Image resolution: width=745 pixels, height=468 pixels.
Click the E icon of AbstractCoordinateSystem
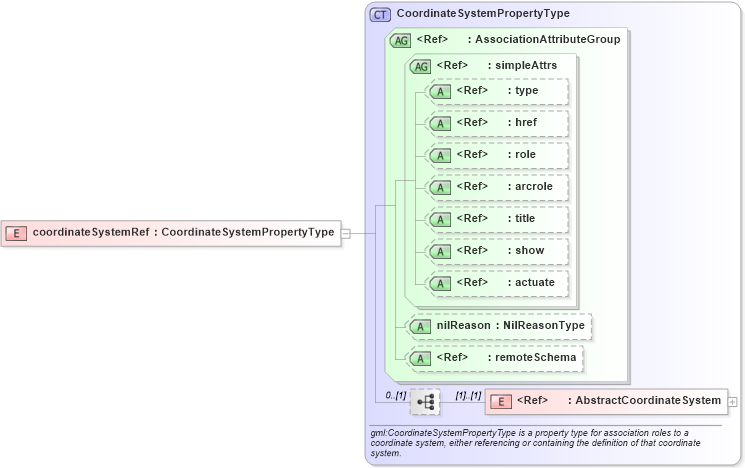(500, 402)
